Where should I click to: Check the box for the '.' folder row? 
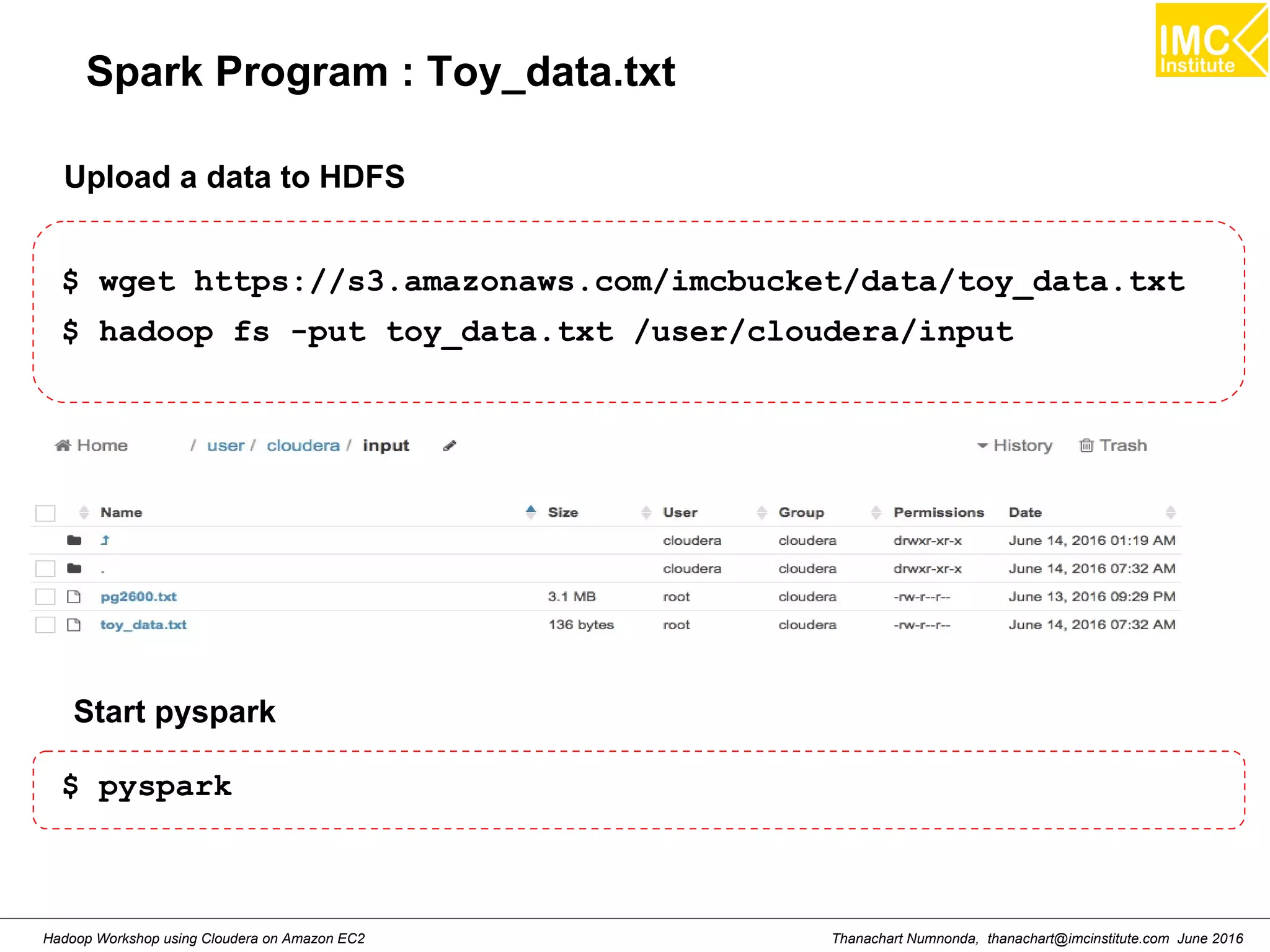pyautogui.click(x=45, y=568)
